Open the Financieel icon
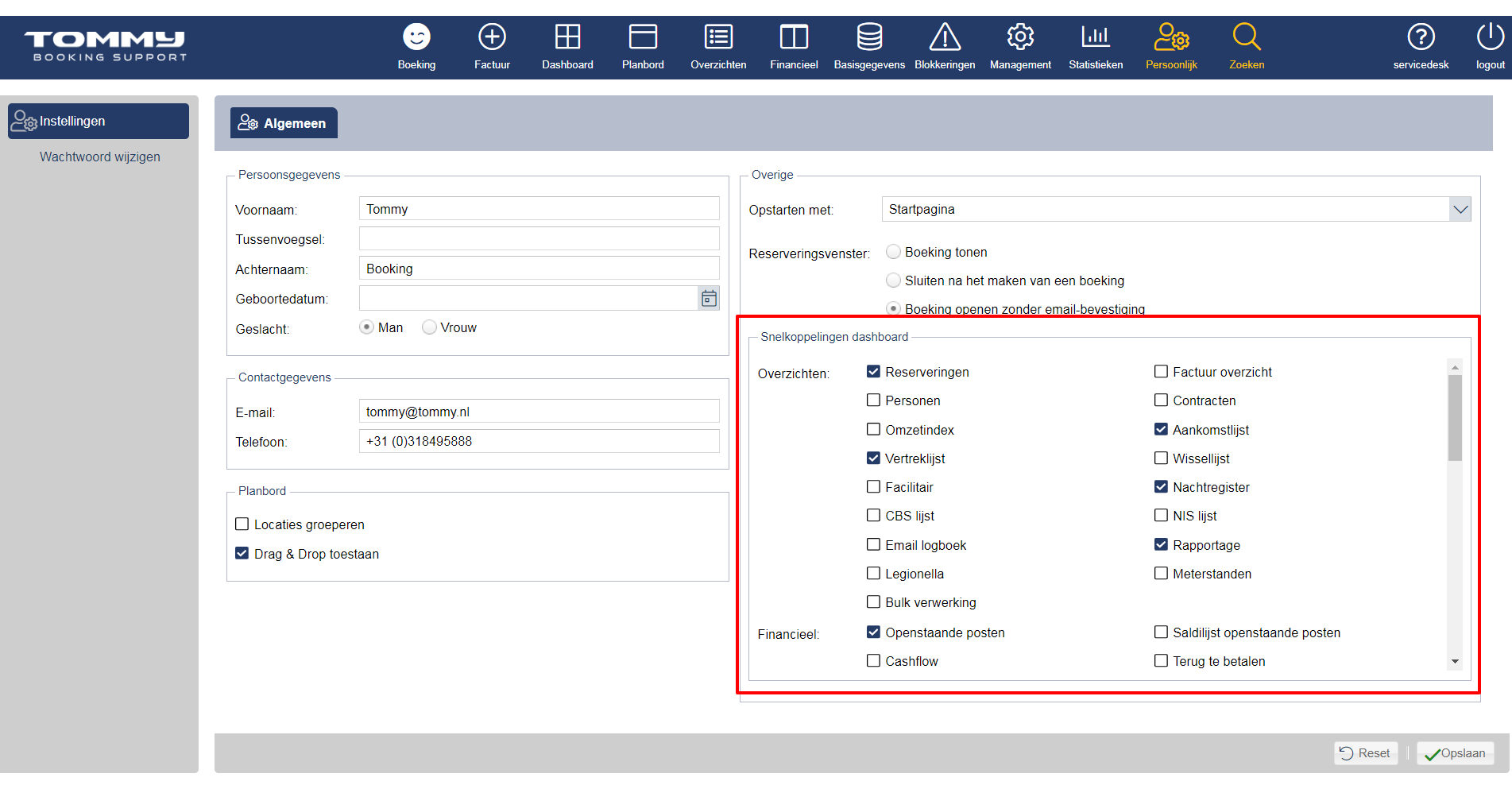 click(x=794, y=37)
